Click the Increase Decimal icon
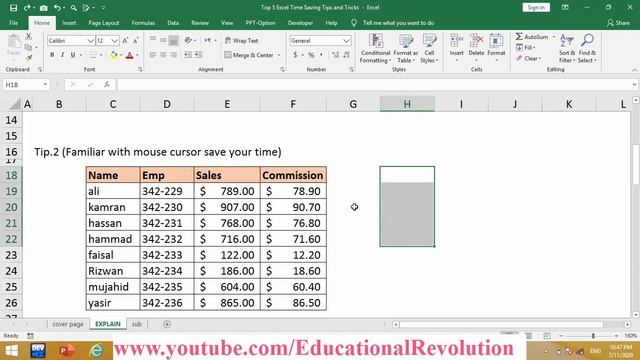 336,55
